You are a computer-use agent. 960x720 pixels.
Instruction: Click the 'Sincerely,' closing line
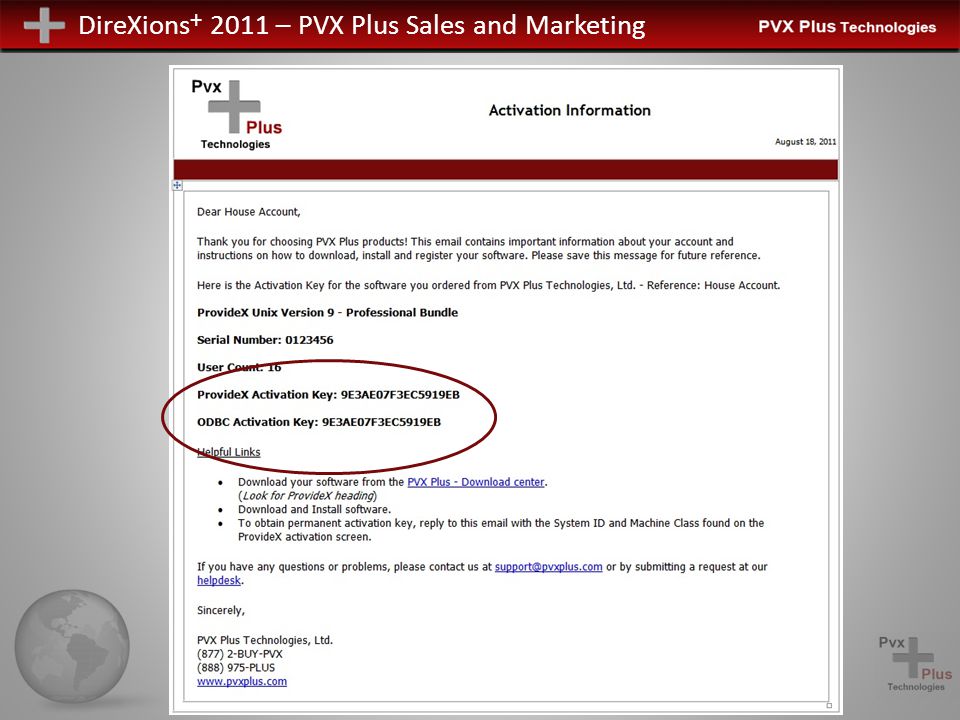click(x=220, y=610)
